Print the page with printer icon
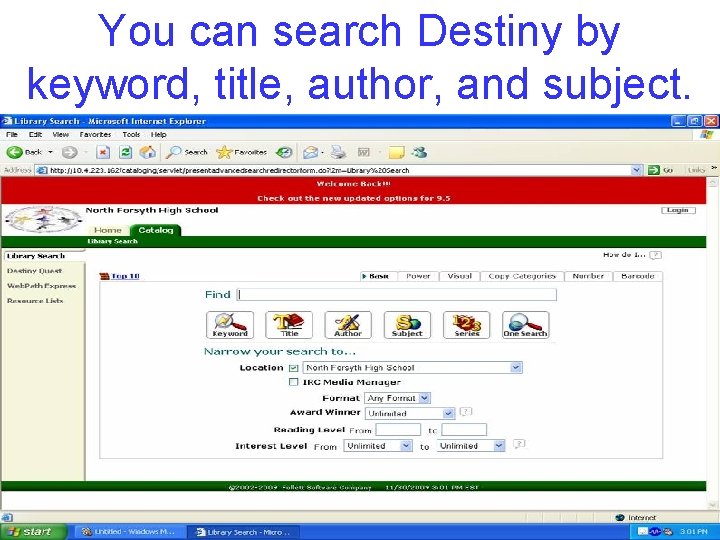 click(x=338, y=152)
